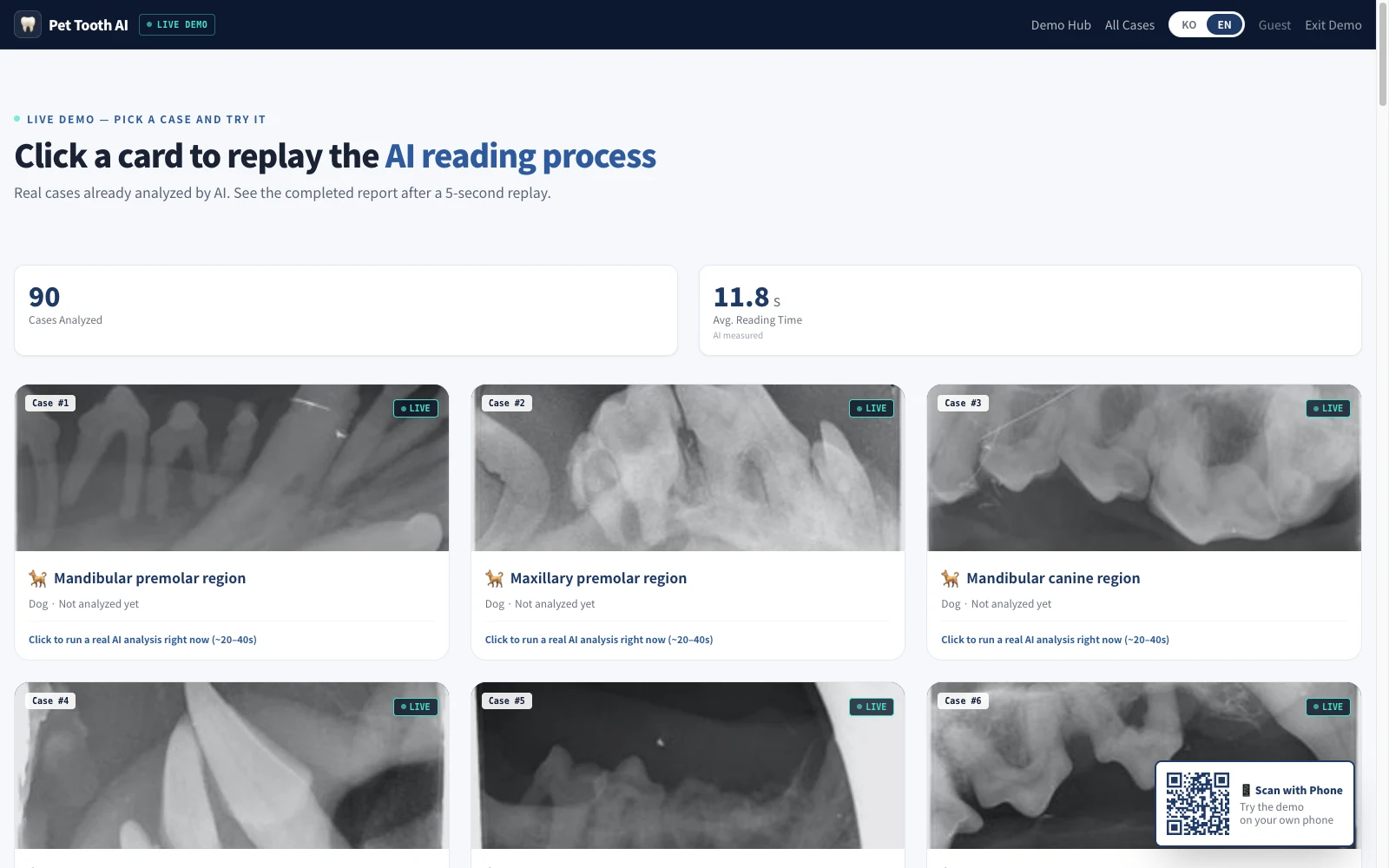Switch language to KO

coord(1188,24)
